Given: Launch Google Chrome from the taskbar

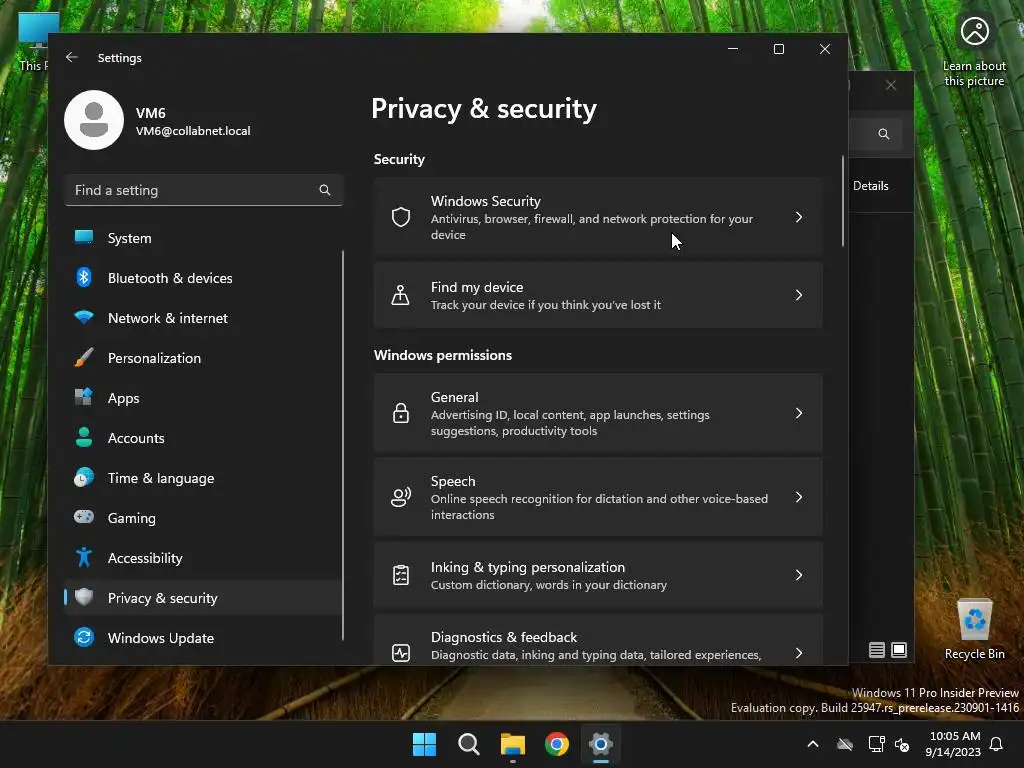Looking at the screenshot, I should [556, 744].
